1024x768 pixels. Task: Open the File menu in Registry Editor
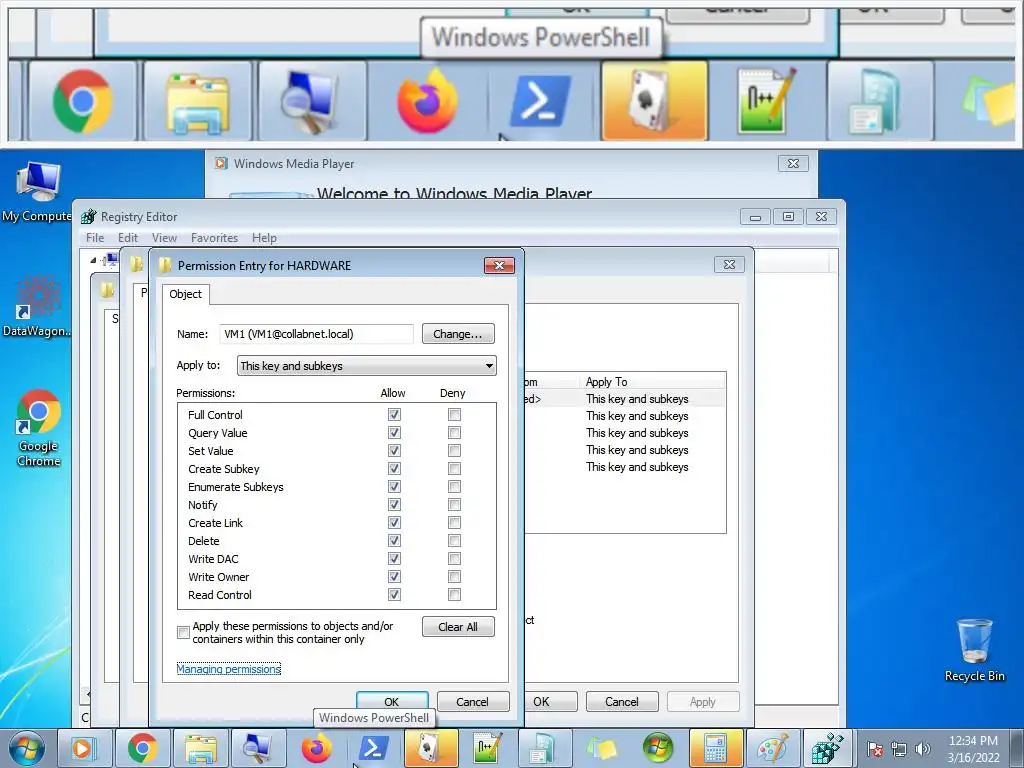coord(95,238)
